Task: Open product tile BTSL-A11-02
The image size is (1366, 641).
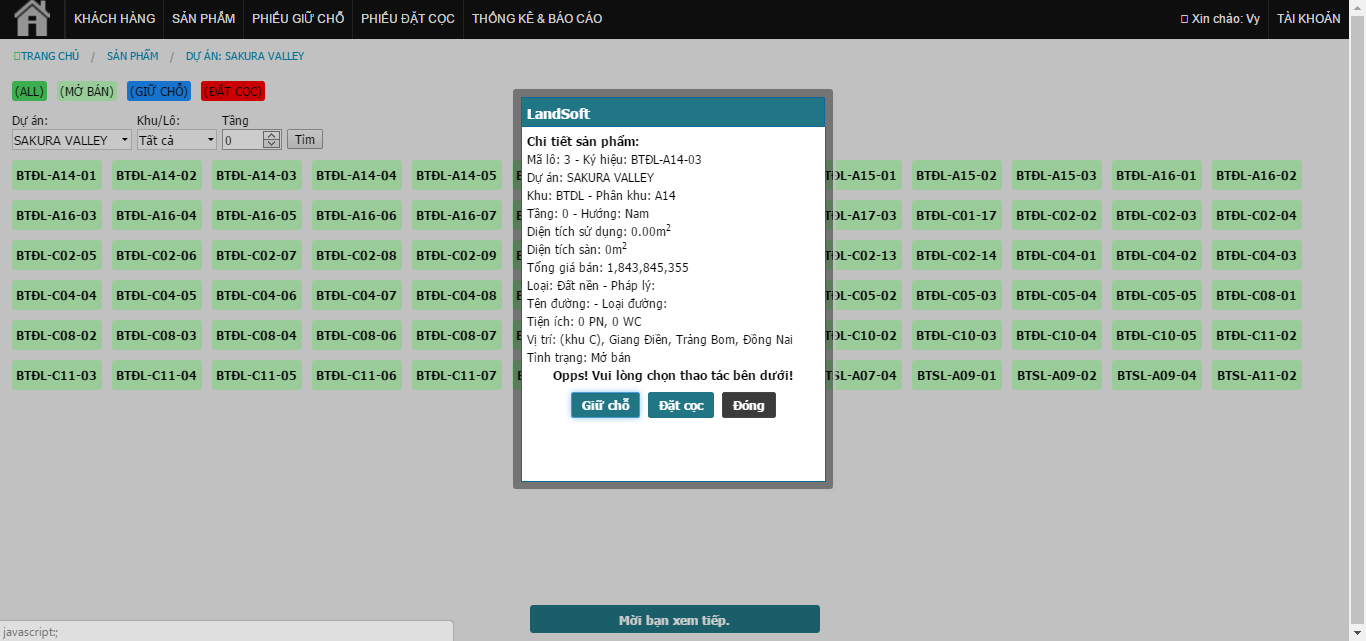Action: [1257, 376]
